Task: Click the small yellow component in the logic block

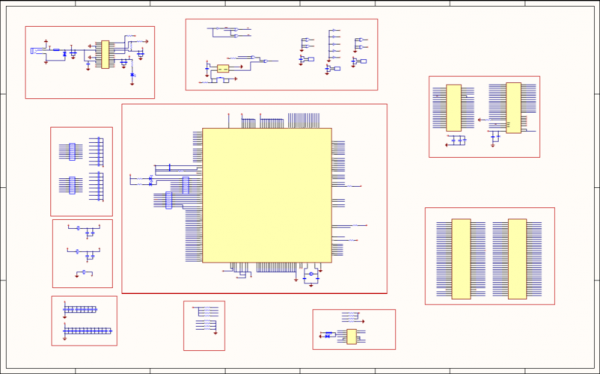Action: click(x=223, y=69)
